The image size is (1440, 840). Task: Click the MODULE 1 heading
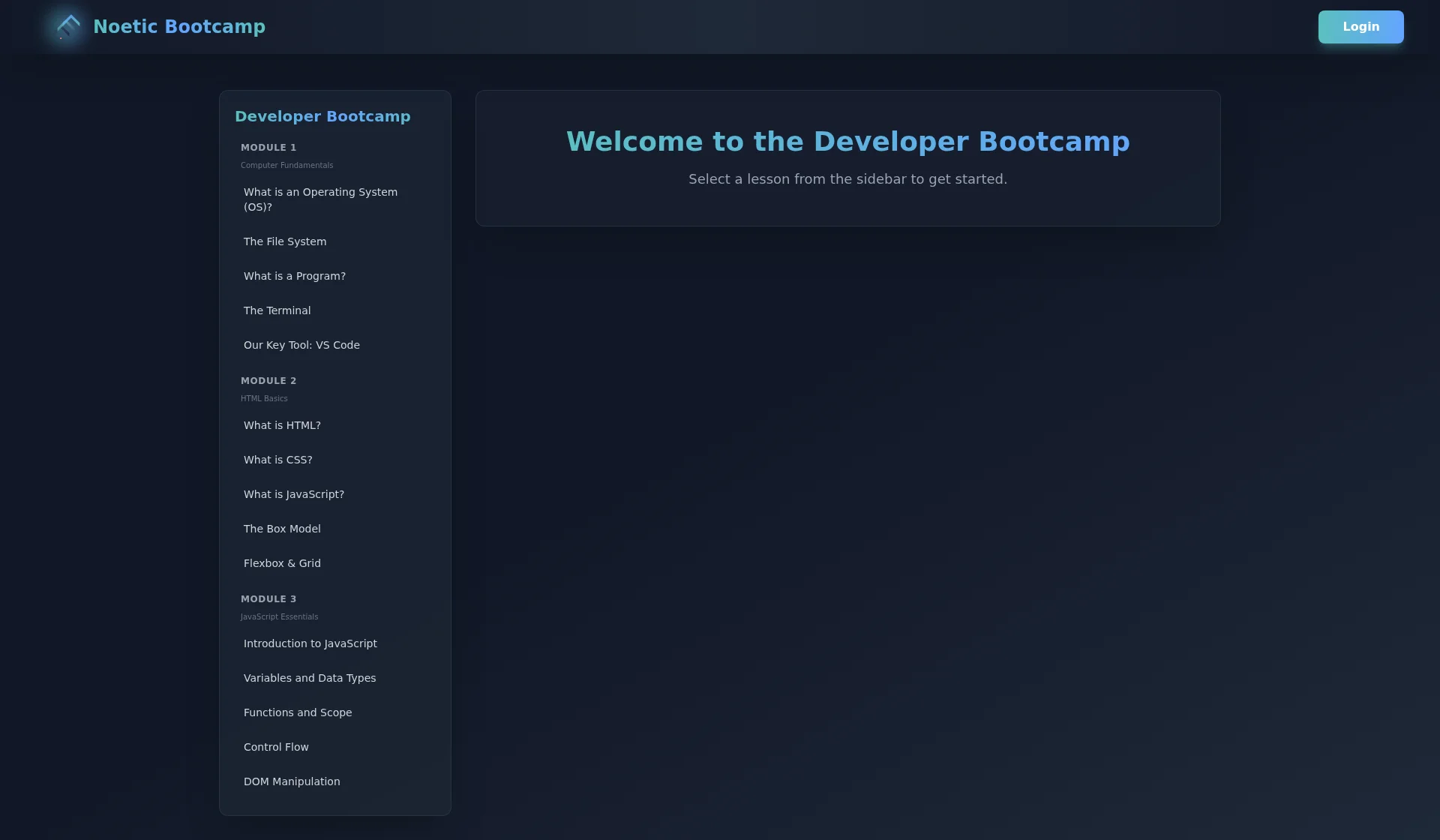click(268, 148)
